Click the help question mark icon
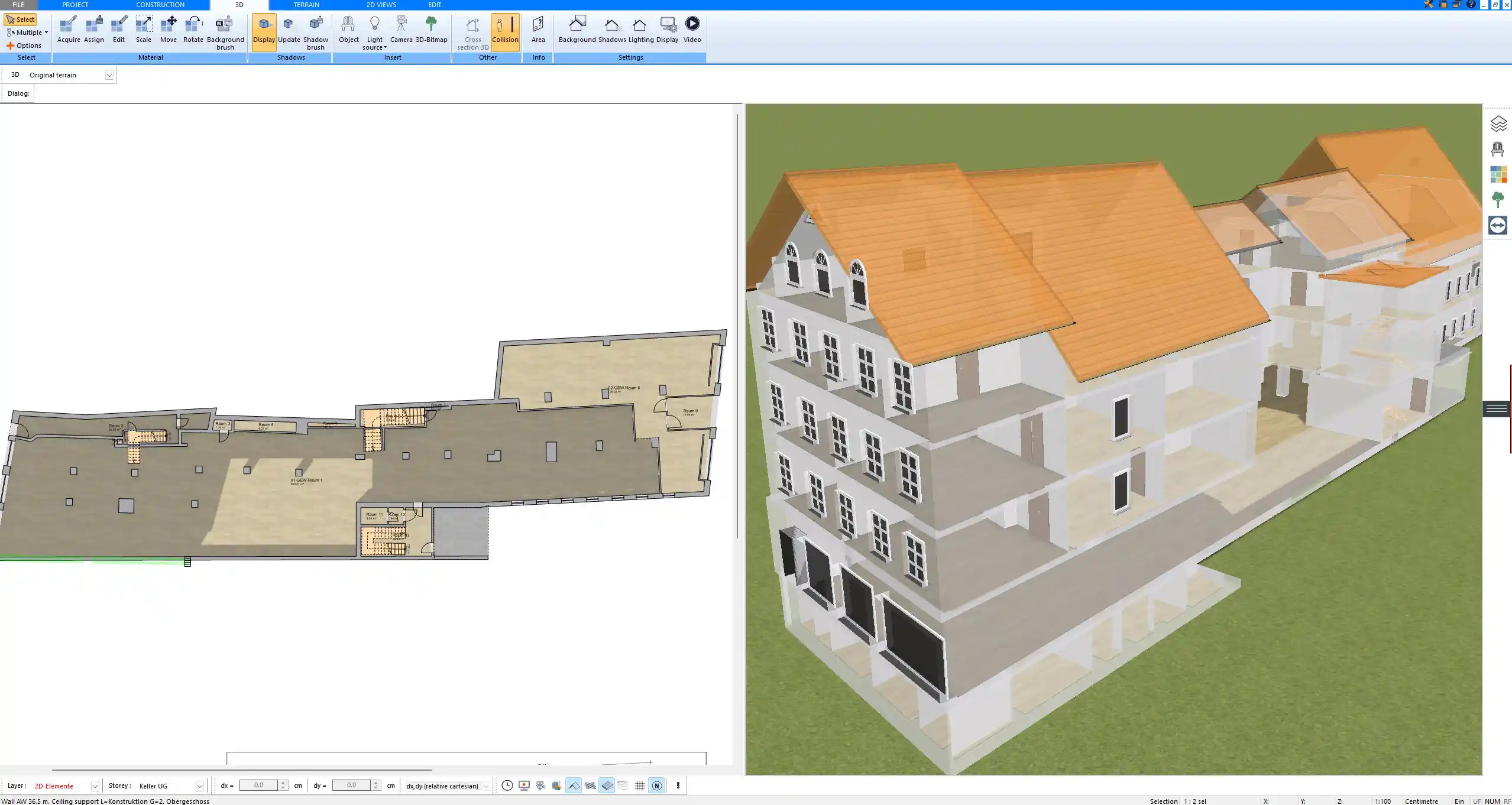 pos(1471,5)
